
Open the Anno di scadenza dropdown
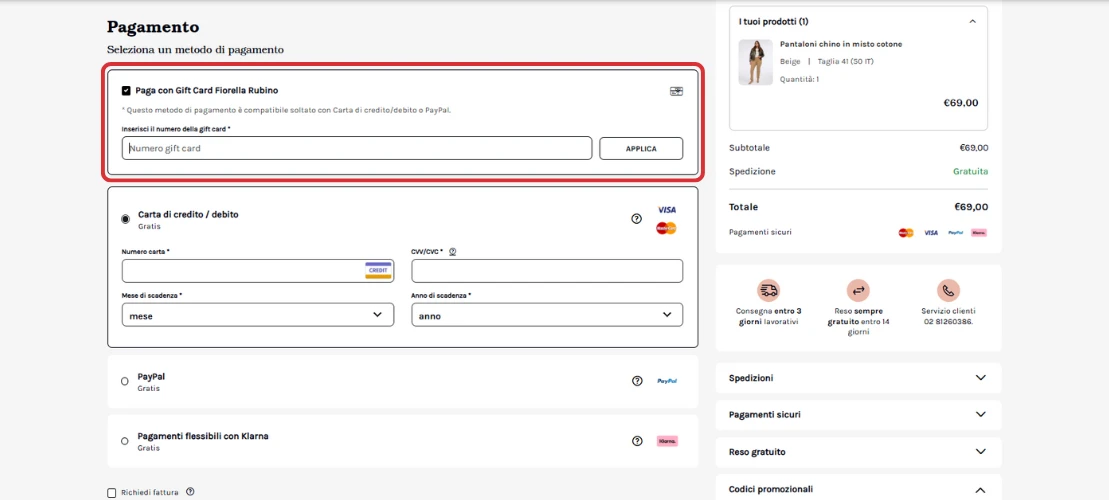[547, 315]
